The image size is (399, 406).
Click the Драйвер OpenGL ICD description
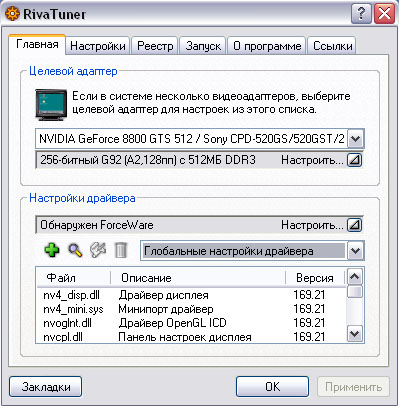172,323
